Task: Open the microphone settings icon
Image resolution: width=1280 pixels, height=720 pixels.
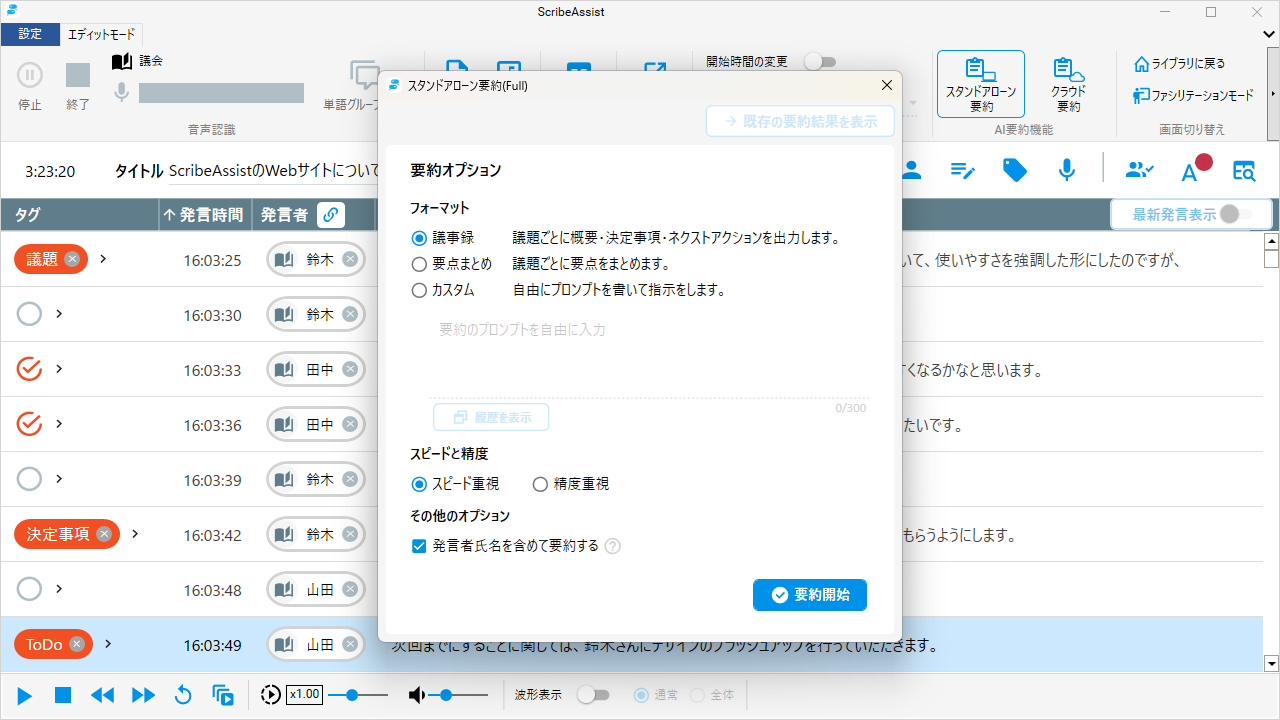Action: [1066, 170]
